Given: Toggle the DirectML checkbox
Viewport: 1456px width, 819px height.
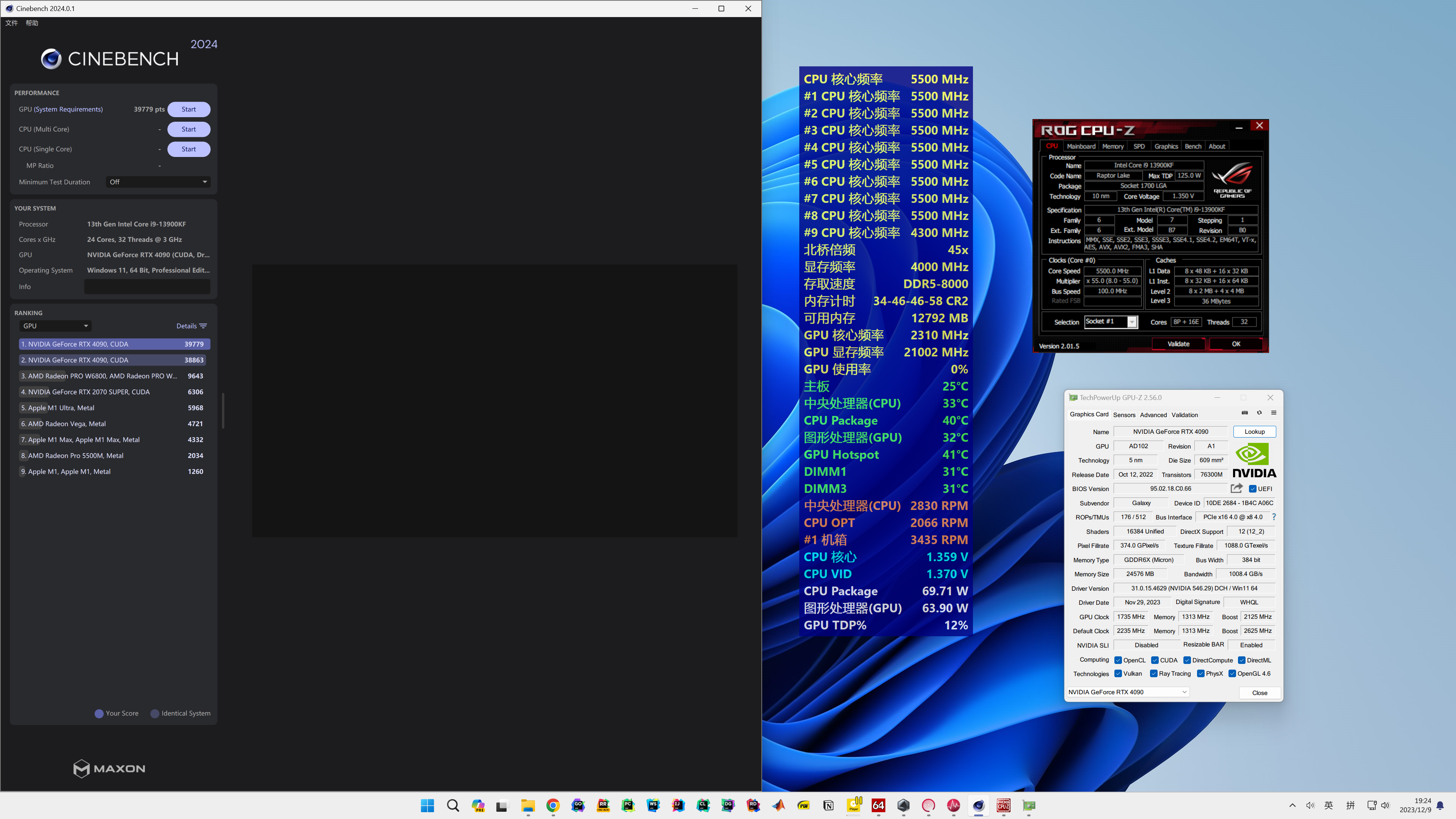Looking at the screenshot, I should click(x=1242, y=660).
